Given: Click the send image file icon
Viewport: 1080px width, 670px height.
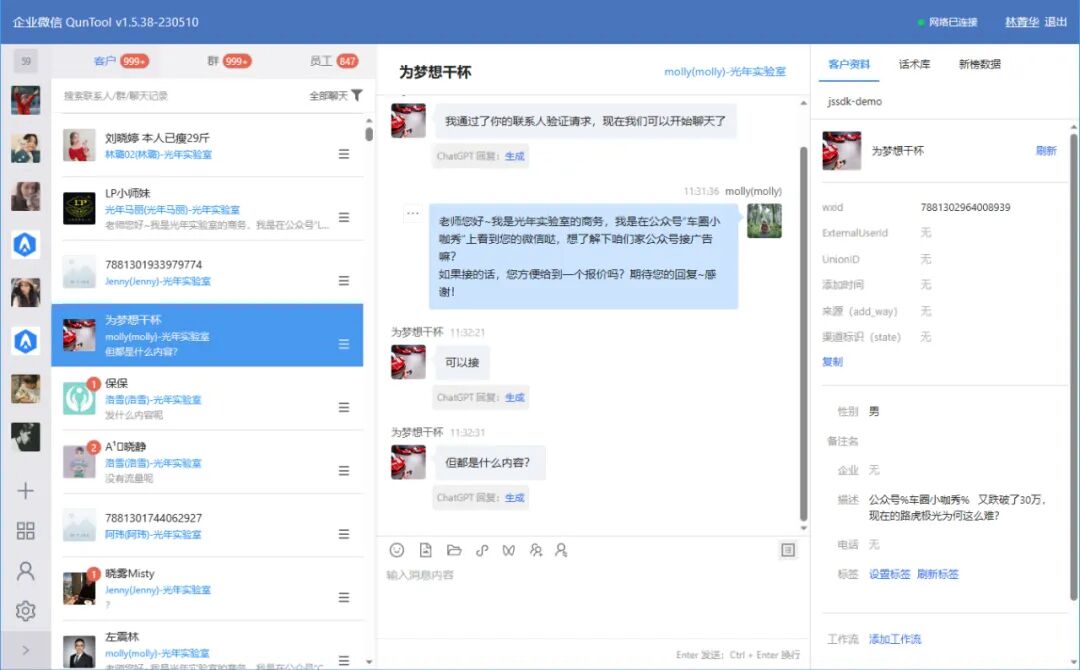Looking at the screenshot, I should pyautogui.click(x=426, y=550).
